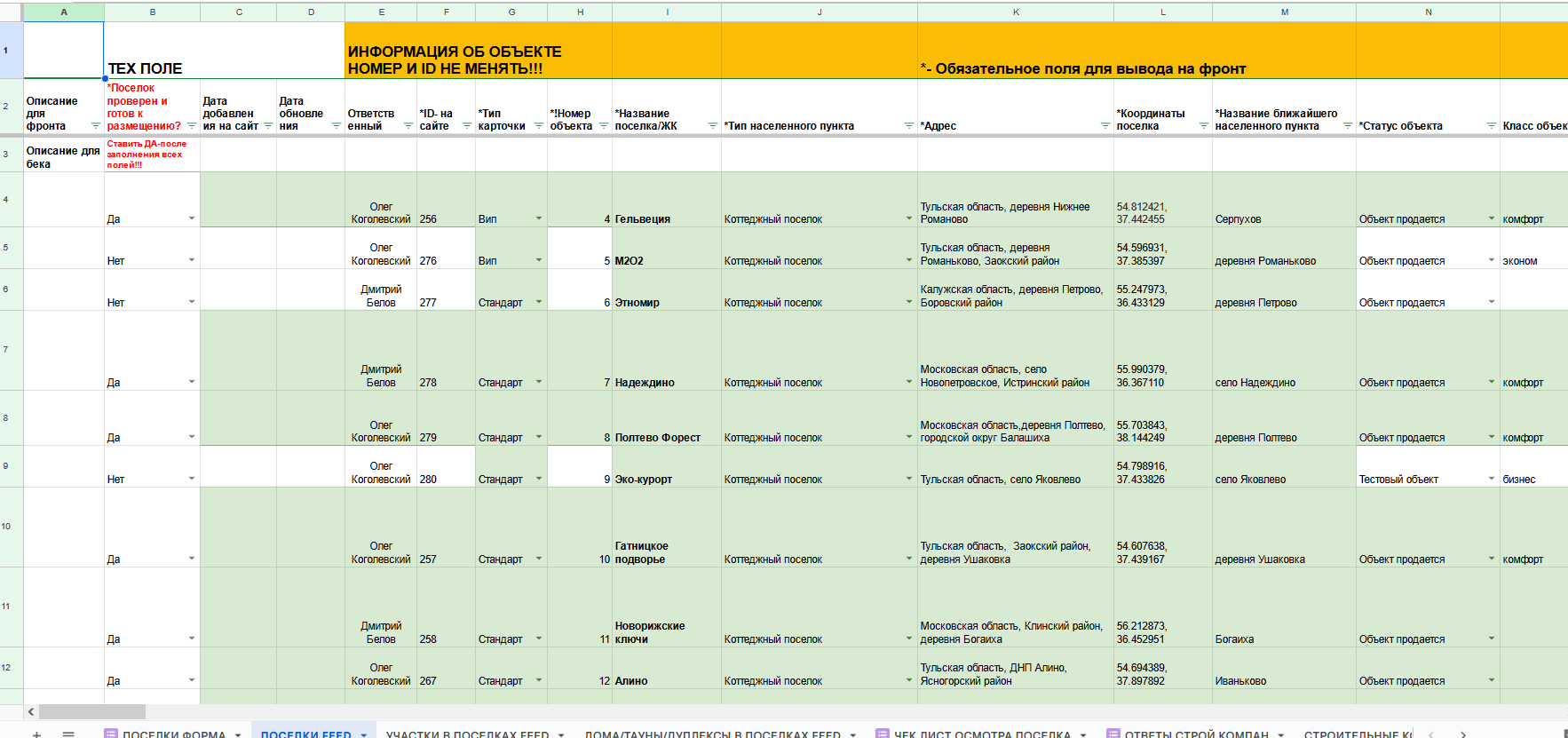Open filter for 'ID на сайте' column
Screen dimensions: 1568x738
pyautogui.click(x=467, y=126)
